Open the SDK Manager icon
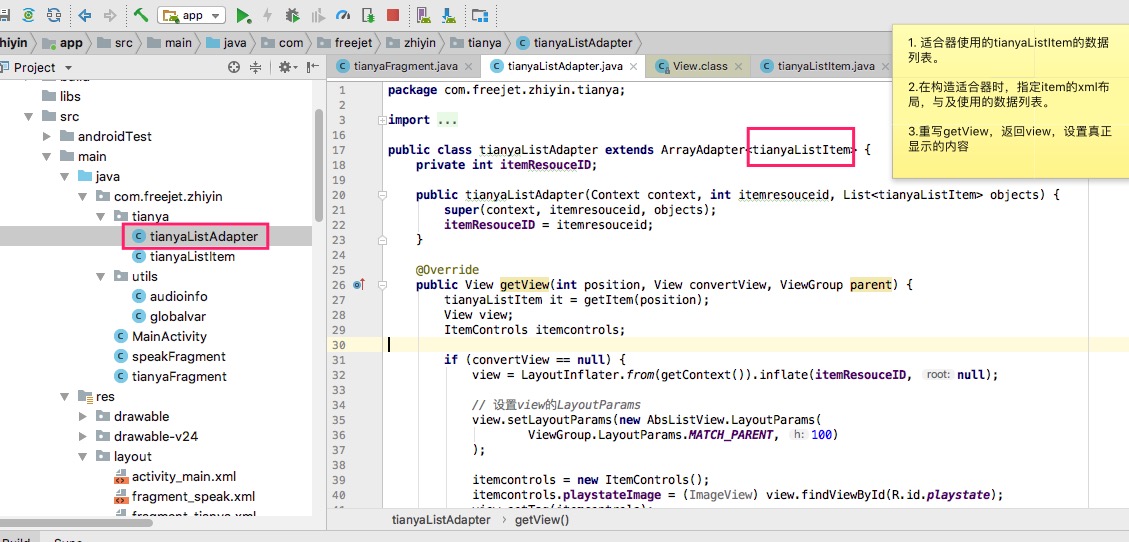 (449, 15)
